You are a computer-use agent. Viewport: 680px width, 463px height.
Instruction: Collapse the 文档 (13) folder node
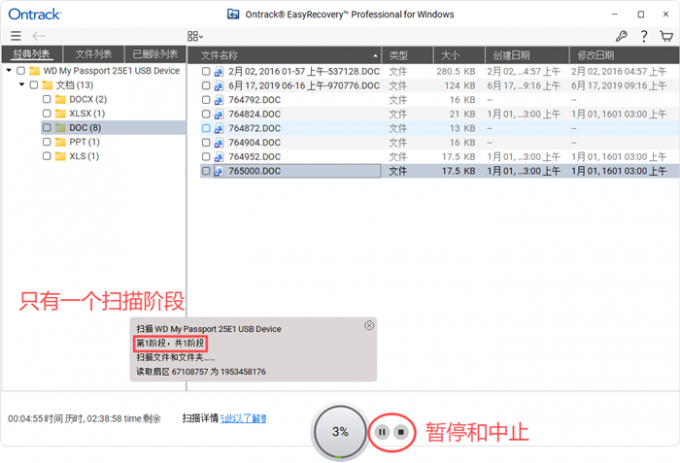click(22, 85)
